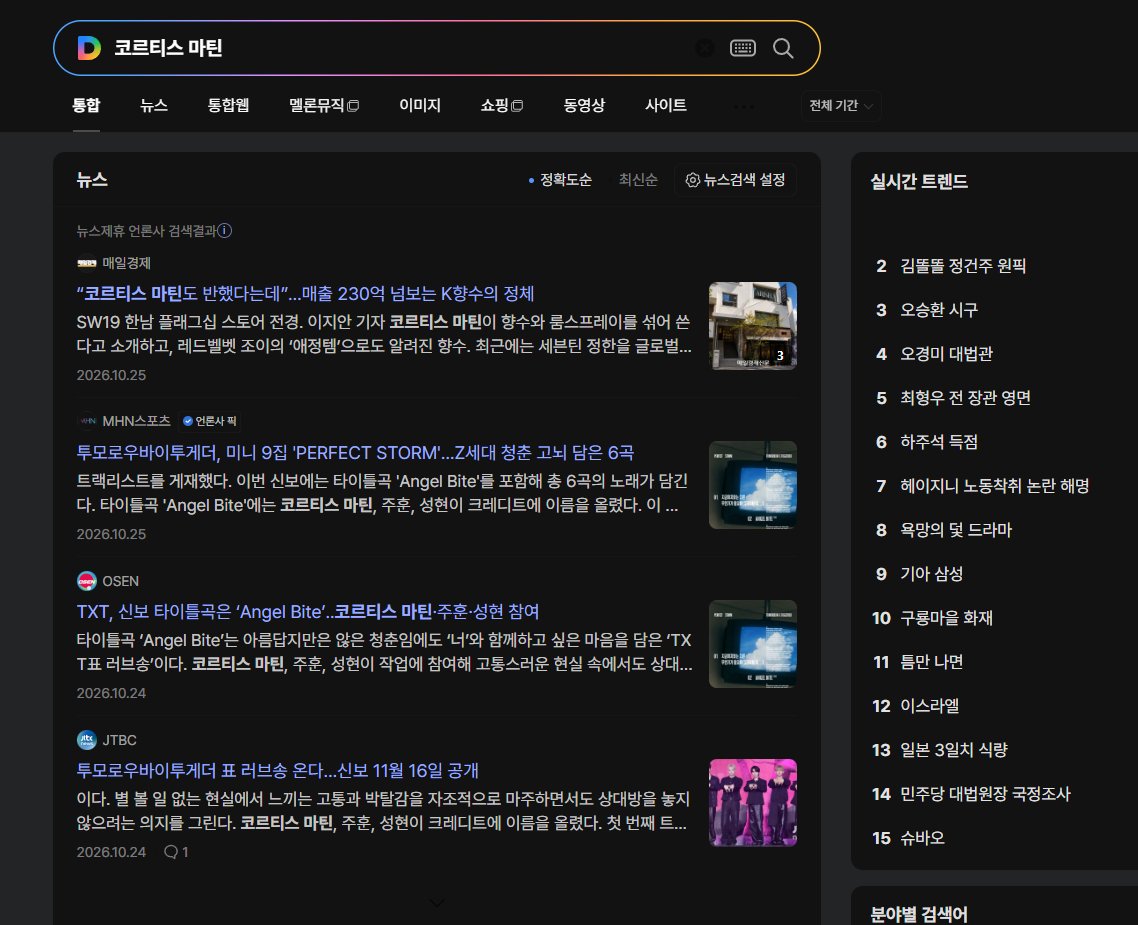Click the Daum logo icon
Screen dimensions: 1138x925
[89, 48]
